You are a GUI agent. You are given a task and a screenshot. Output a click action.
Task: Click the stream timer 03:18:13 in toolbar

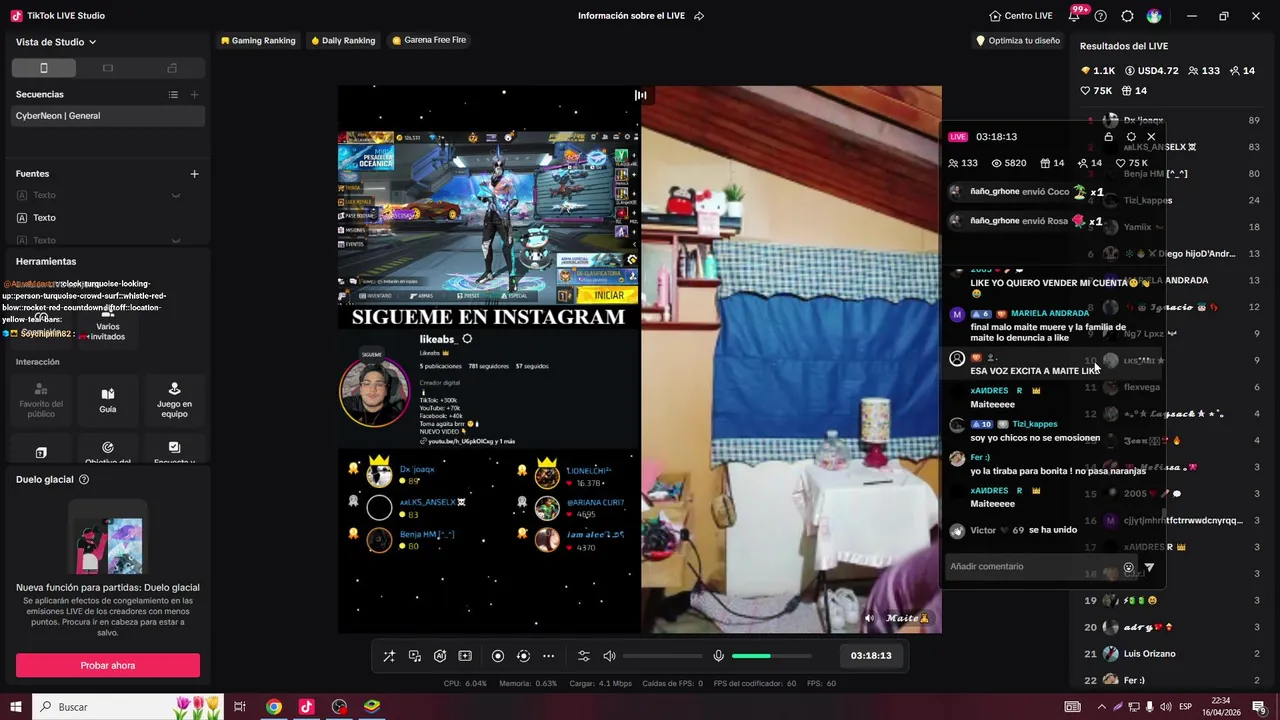(x=871, y=656)
